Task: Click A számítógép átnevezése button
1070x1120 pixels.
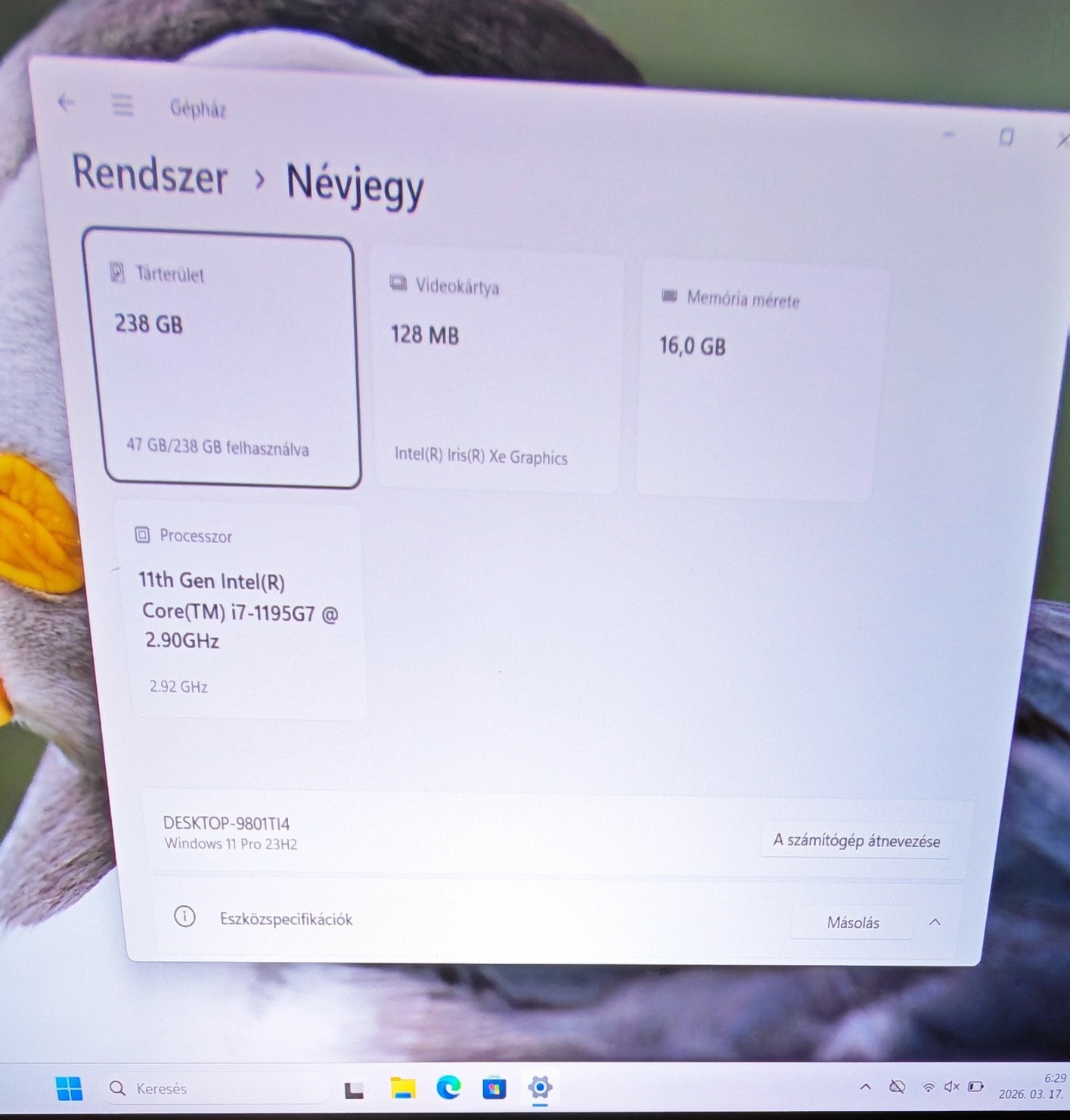Action: (x=856, y=841)
